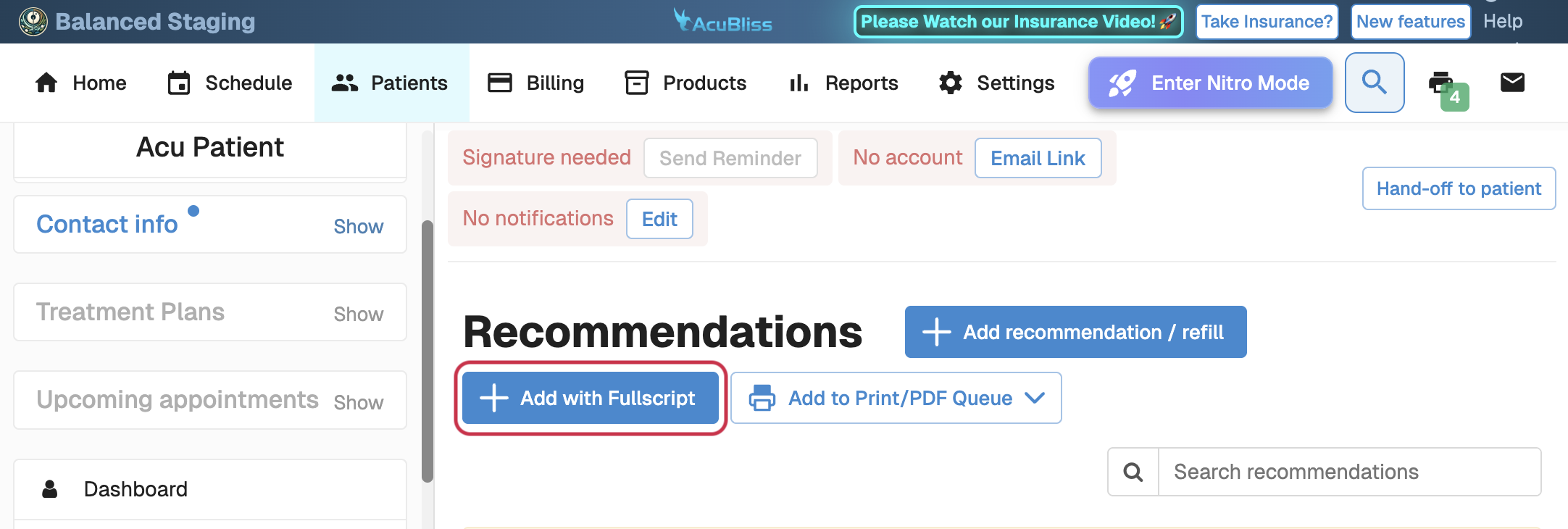The width and height of the screenshot is (1568, 529).
Task: Click the Dashboard person icon in sidebar
Action: coord(50,489)
